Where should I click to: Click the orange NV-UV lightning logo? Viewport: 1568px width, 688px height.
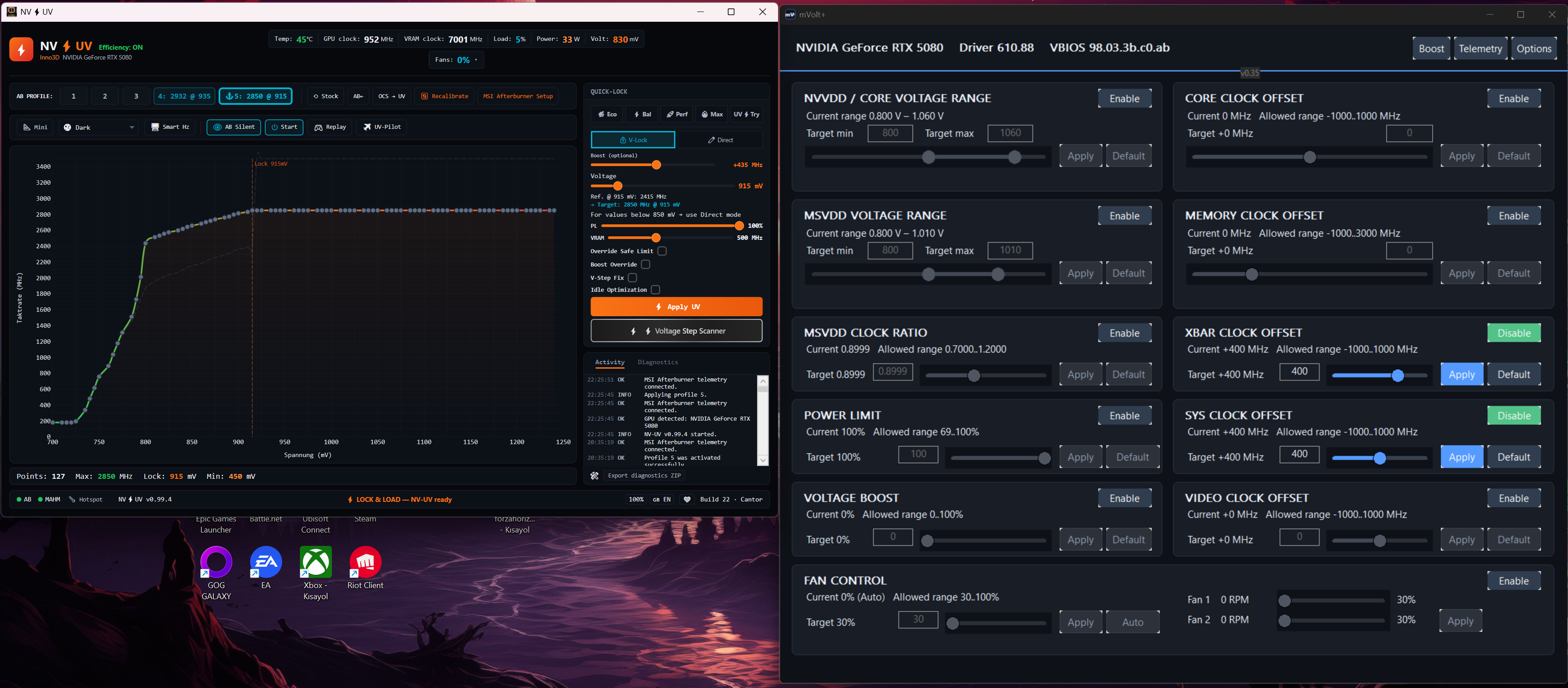coord(21,50)
